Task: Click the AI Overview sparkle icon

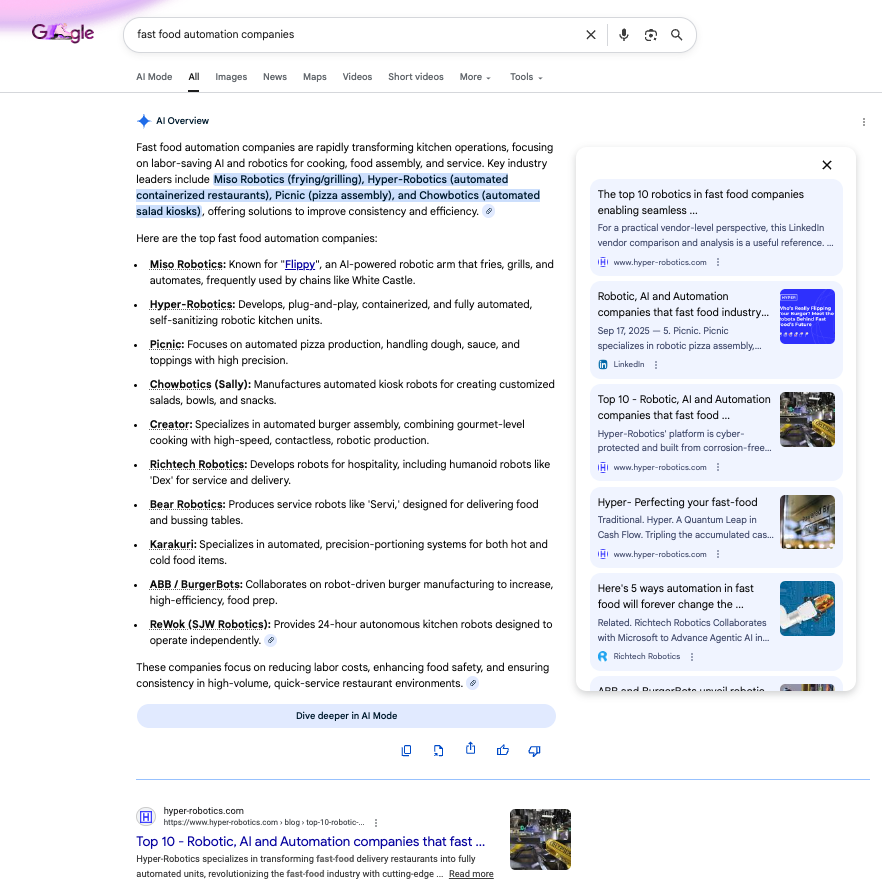Action: pyautogui.click(x=143, y=121)
